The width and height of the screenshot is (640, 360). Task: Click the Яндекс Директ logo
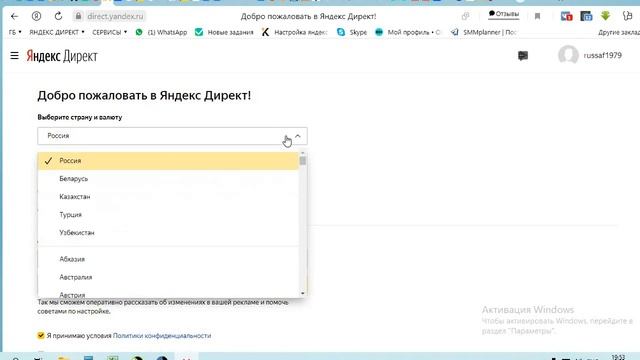tap(62, 56)
